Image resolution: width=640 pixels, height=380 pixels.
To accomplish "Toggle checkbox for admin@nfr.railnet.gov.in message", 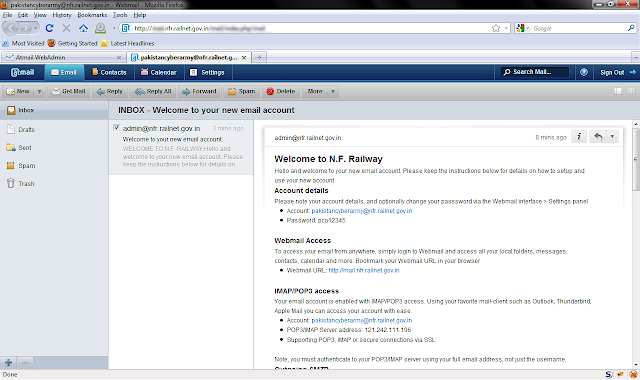I will pyautogui.click(x=116, y=127).
